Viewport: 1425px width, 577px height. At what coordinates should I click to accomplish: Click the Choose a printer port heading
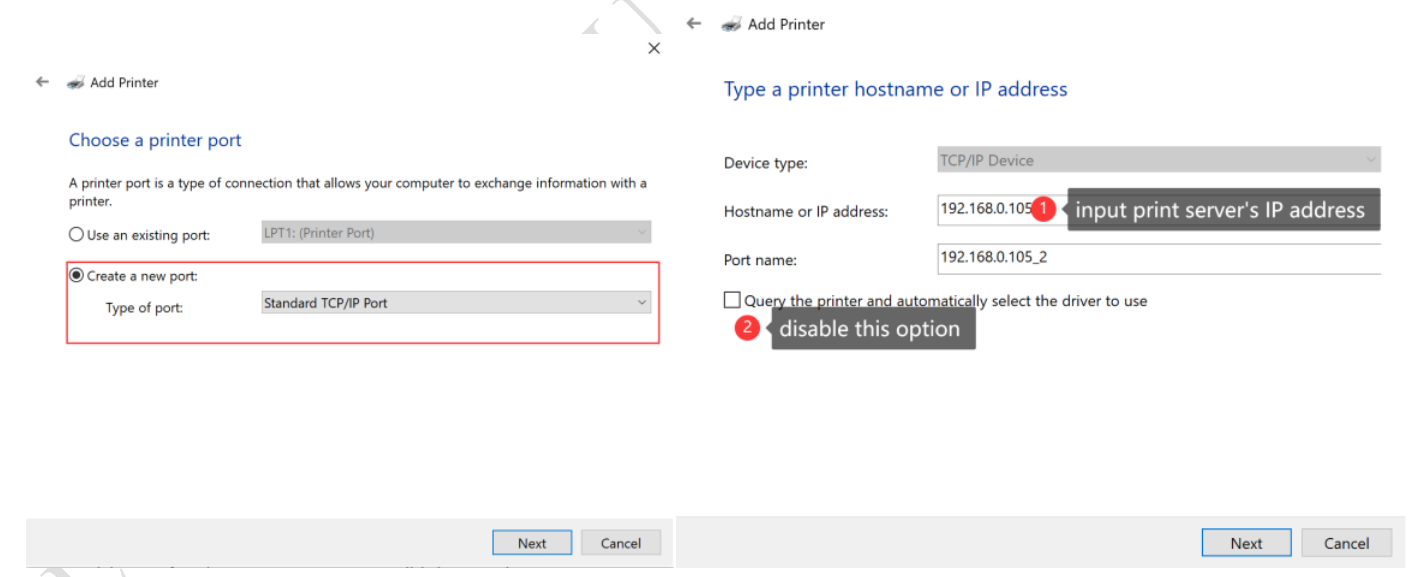(x=155, y=140)
